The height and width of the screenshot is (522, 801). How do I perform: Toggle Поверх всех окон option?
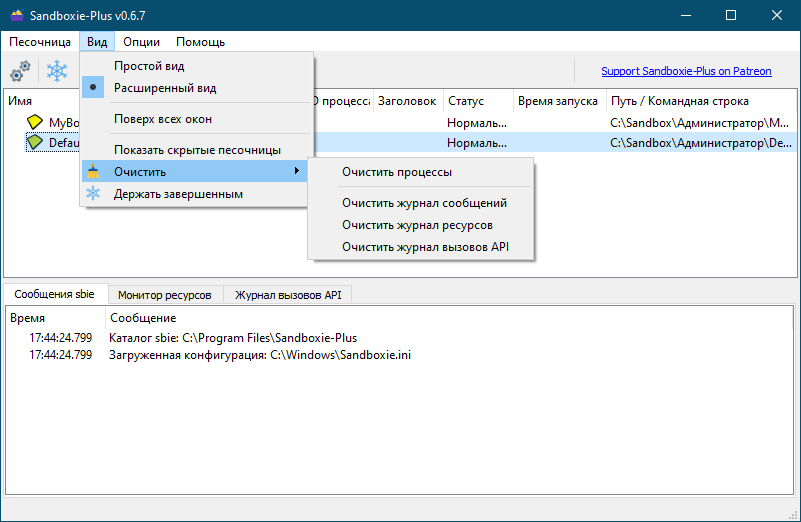197,119
